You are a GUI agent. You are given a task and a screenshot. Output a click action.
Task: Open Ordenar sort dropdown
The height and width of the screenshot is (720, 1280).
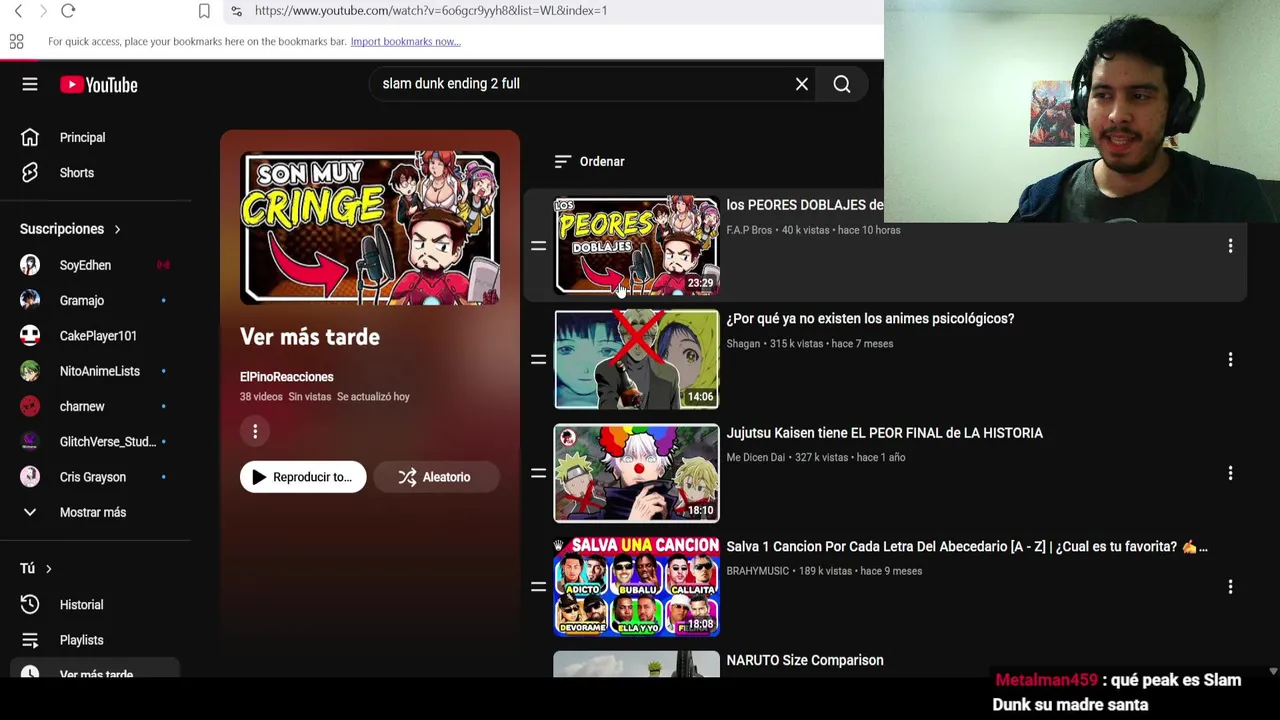coord(590,161)
